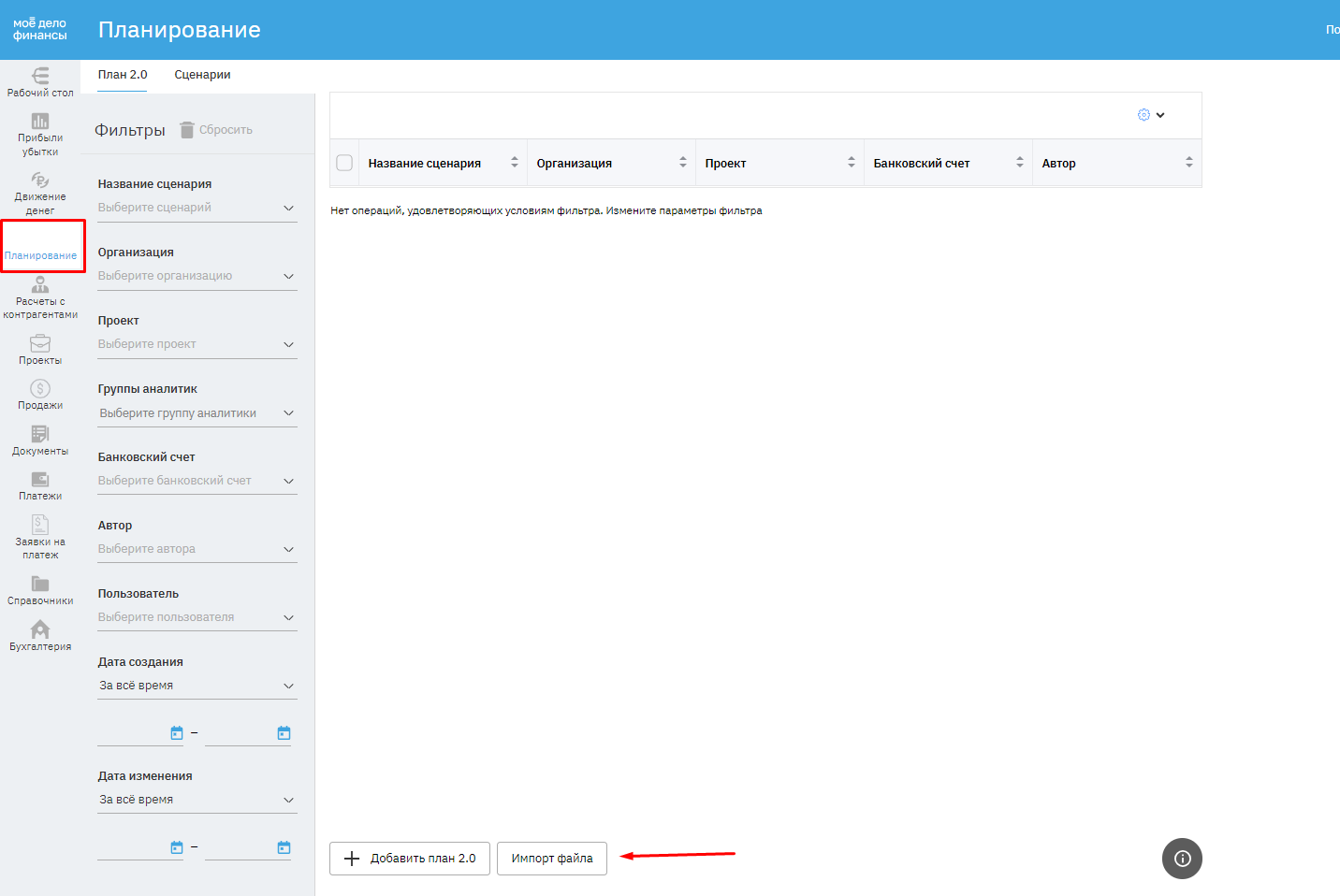Switch to the План 2.0 tab
Screen dimensions: 1340x896
pos(123,75)
